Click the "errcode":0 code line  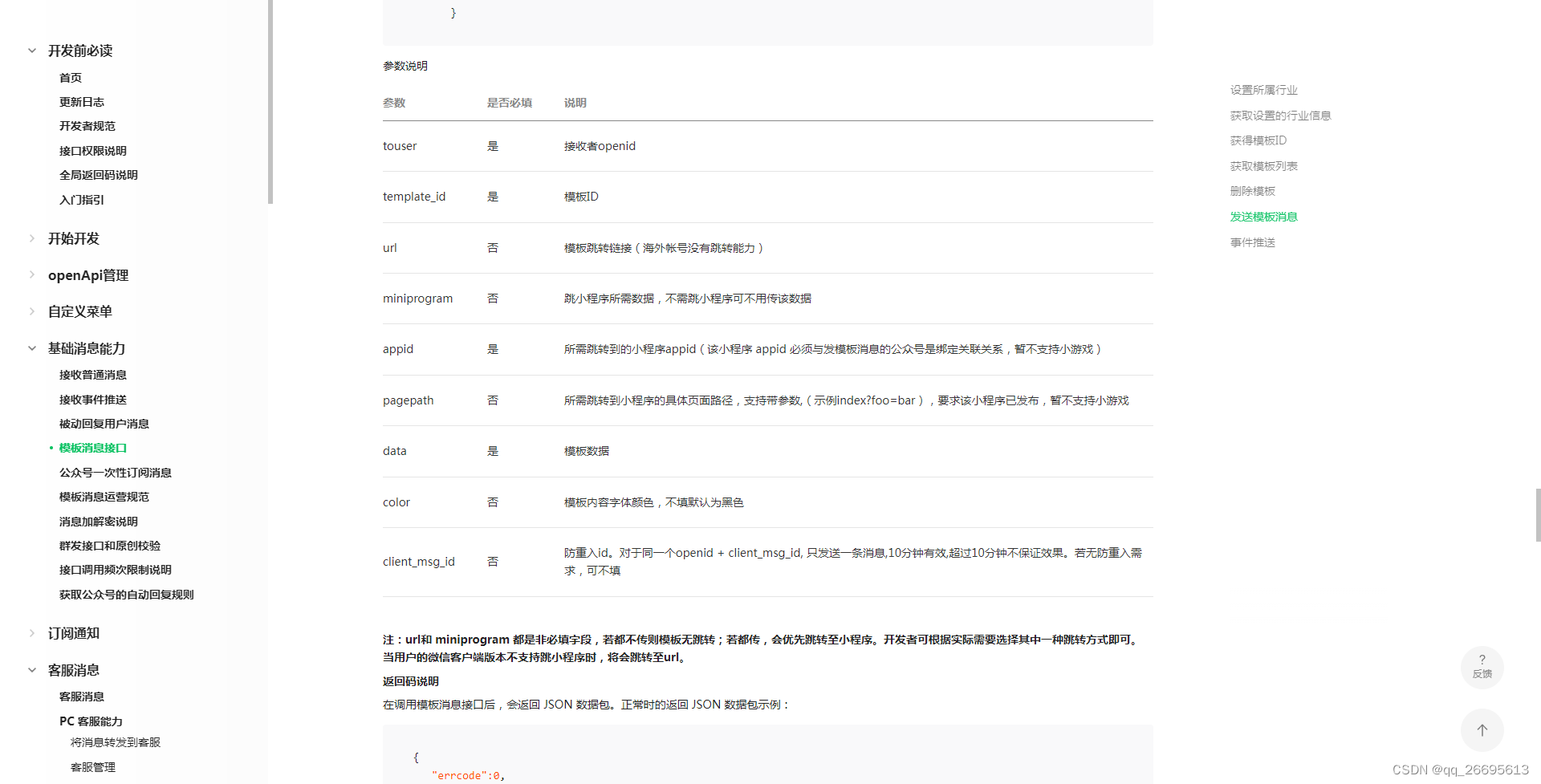pyautogui.click(x=468, y=775)
